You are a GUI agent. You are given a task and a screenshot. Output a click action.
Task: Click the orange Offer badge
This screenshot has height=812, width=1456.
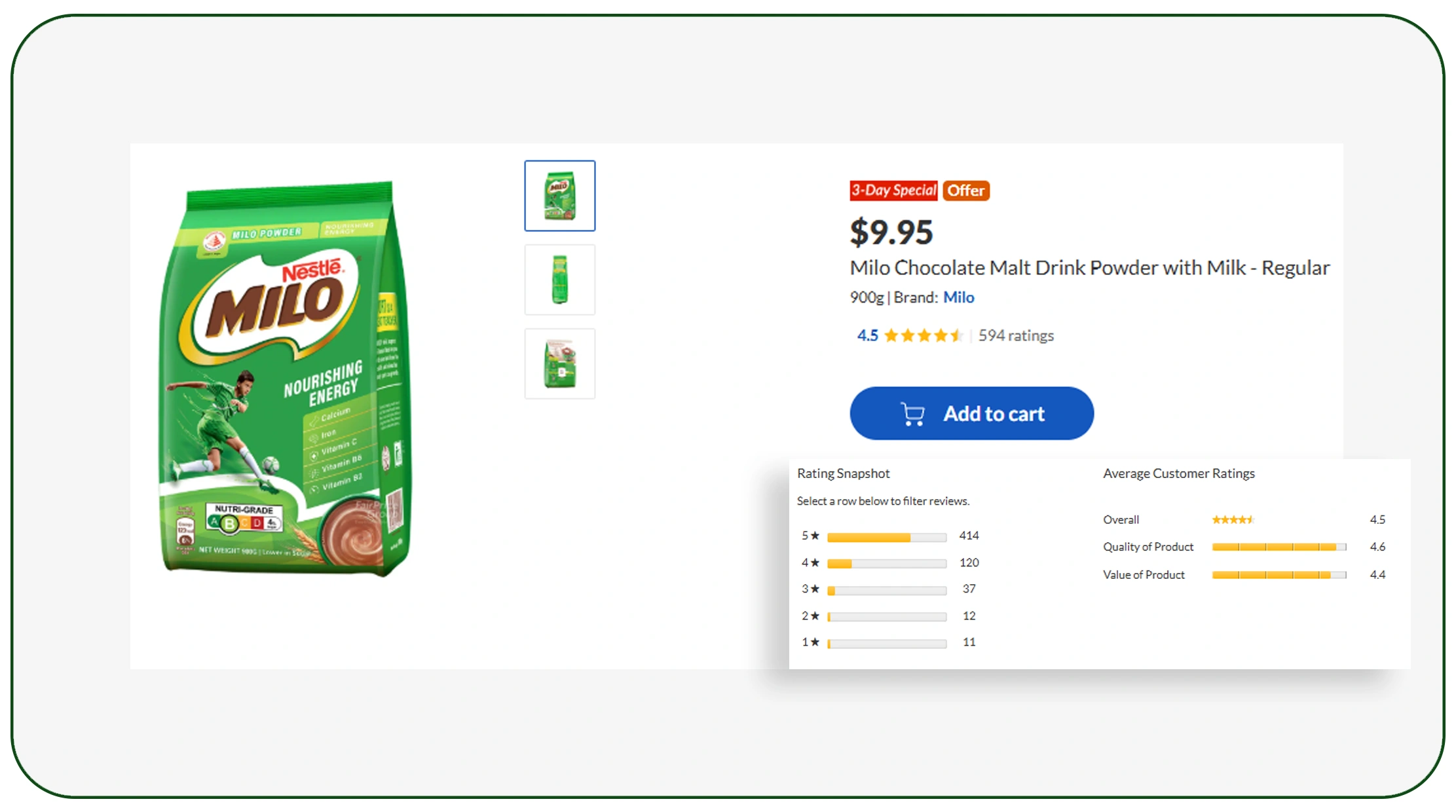tap(966, 191)
